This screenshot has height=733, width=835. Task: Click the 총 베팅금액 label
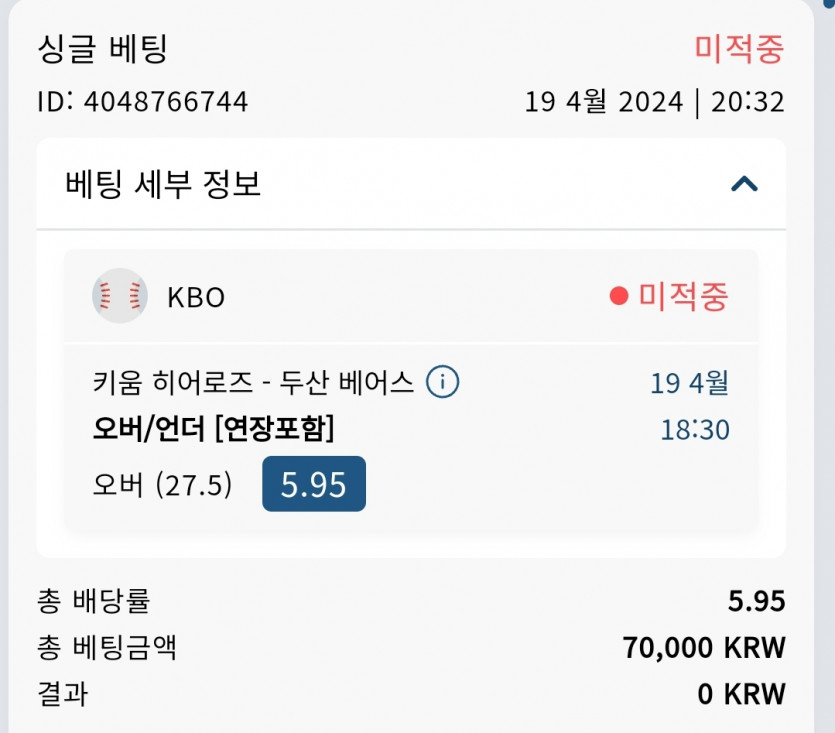[106, 648]
